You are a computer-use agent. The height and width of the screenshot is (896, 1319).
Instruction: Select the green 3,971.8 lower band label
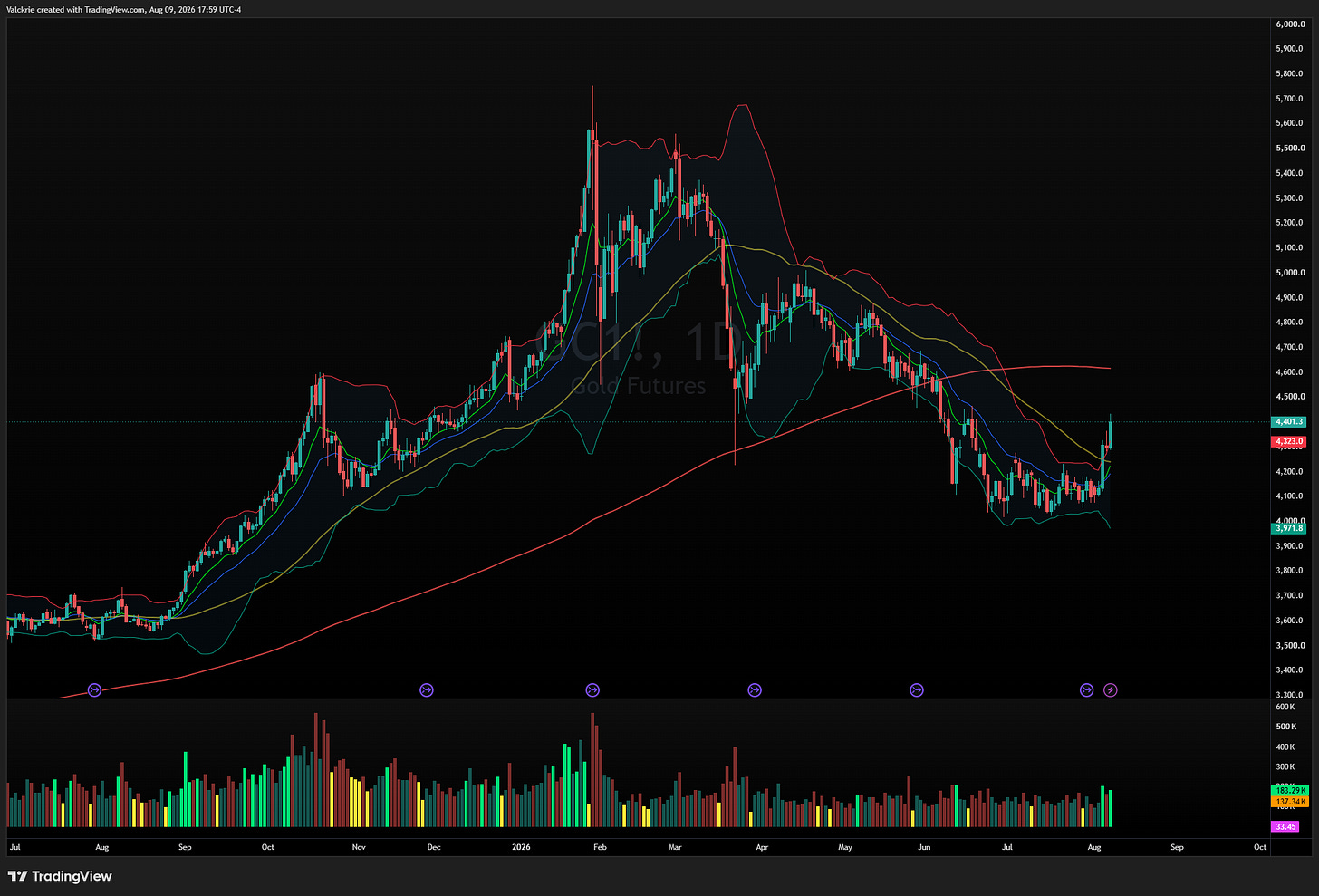point(1289,528)
